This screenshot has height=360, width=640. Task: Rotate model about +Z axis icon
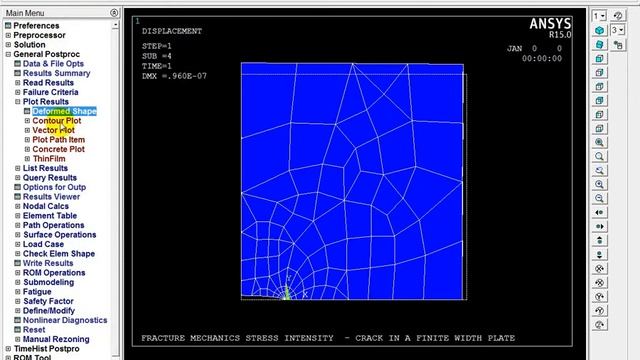[x=599, y=324]
